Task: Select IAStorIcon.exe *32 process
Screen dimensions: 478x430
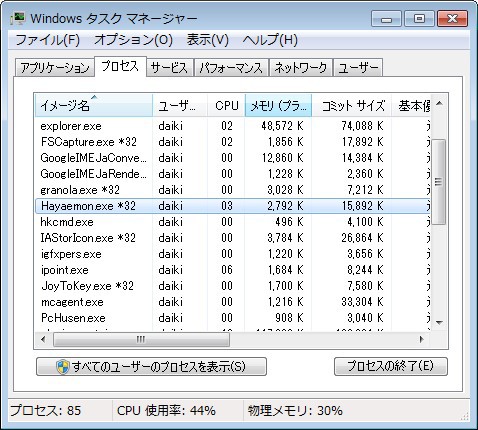Action: [x=233, y=238]
